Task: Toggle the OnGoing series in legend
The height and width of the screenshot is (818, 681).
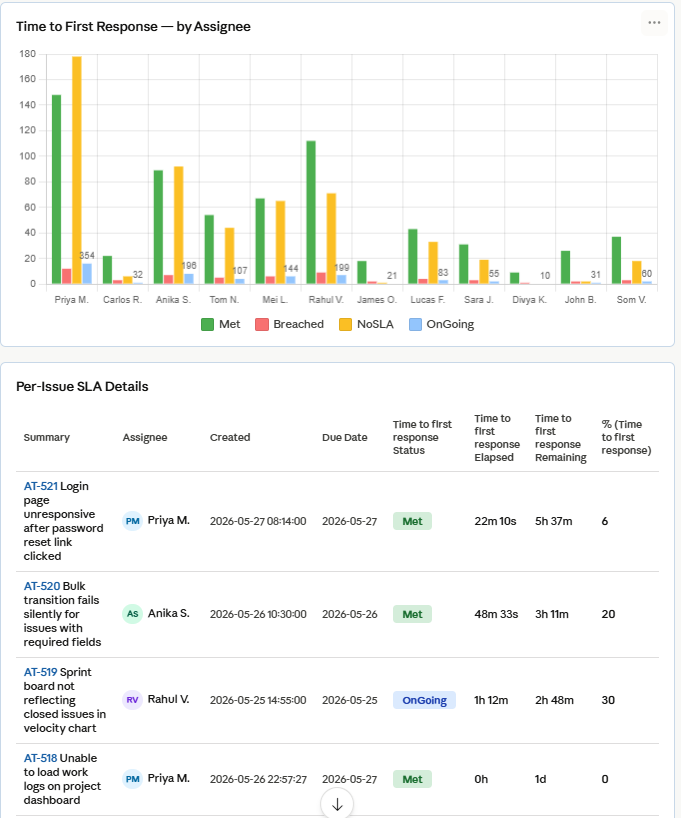Action: [x=442, y=324]
